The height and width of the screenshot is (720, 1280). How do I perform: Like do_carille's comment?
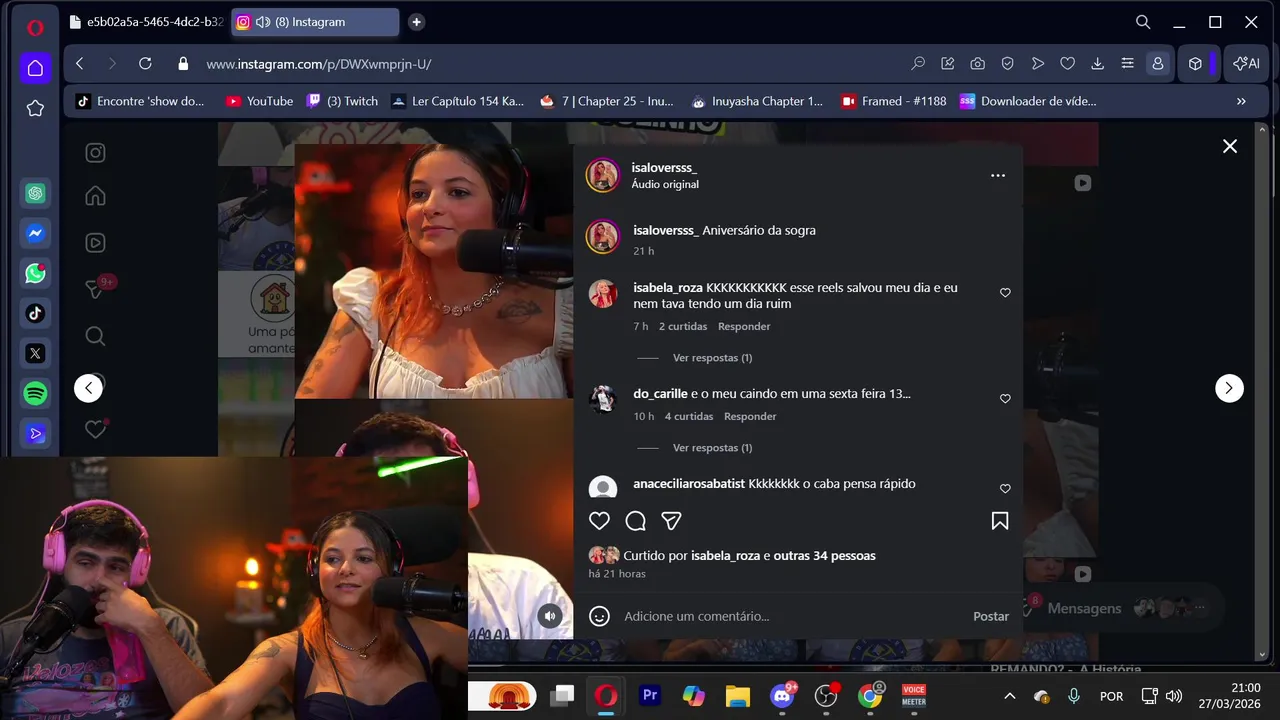pyautogui.click(x=1005, y=399)
